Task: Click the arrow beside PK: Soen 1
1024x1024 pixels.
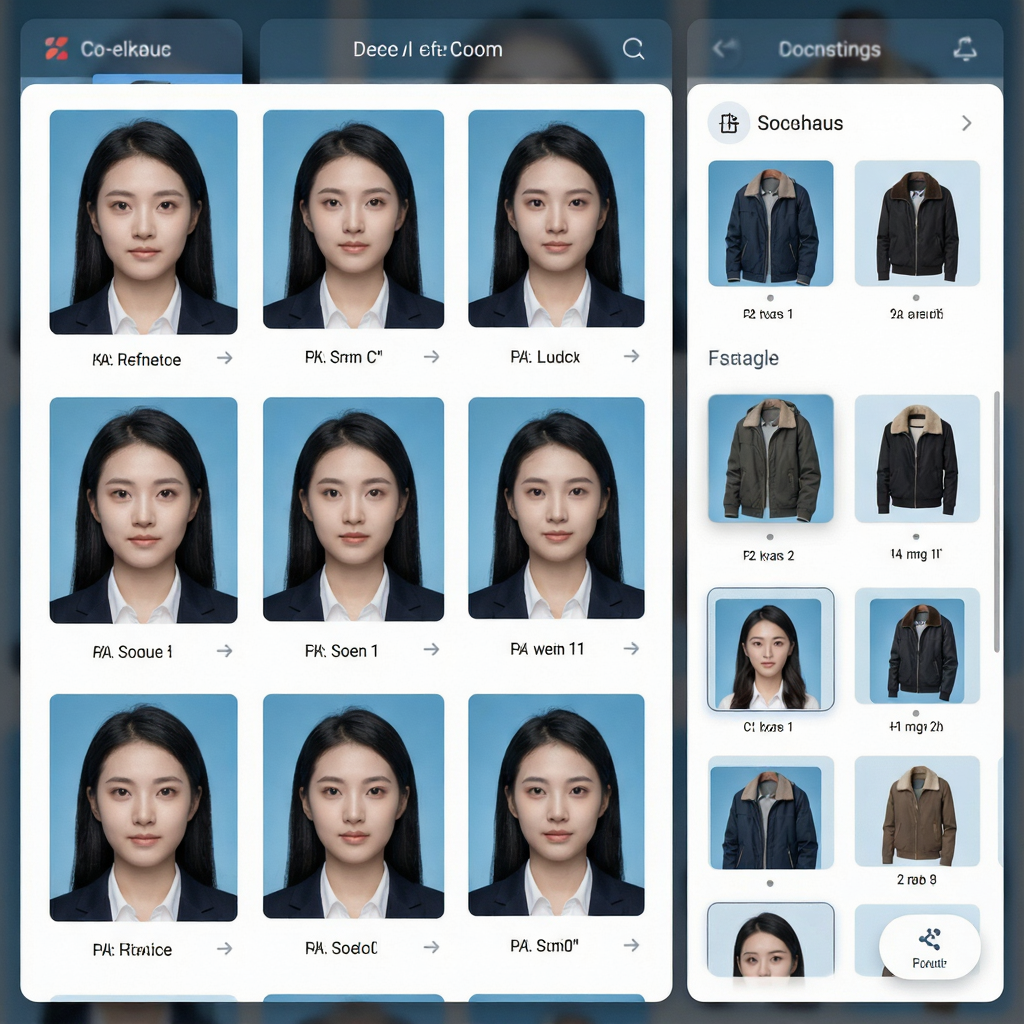Action: tap(431, 649)
